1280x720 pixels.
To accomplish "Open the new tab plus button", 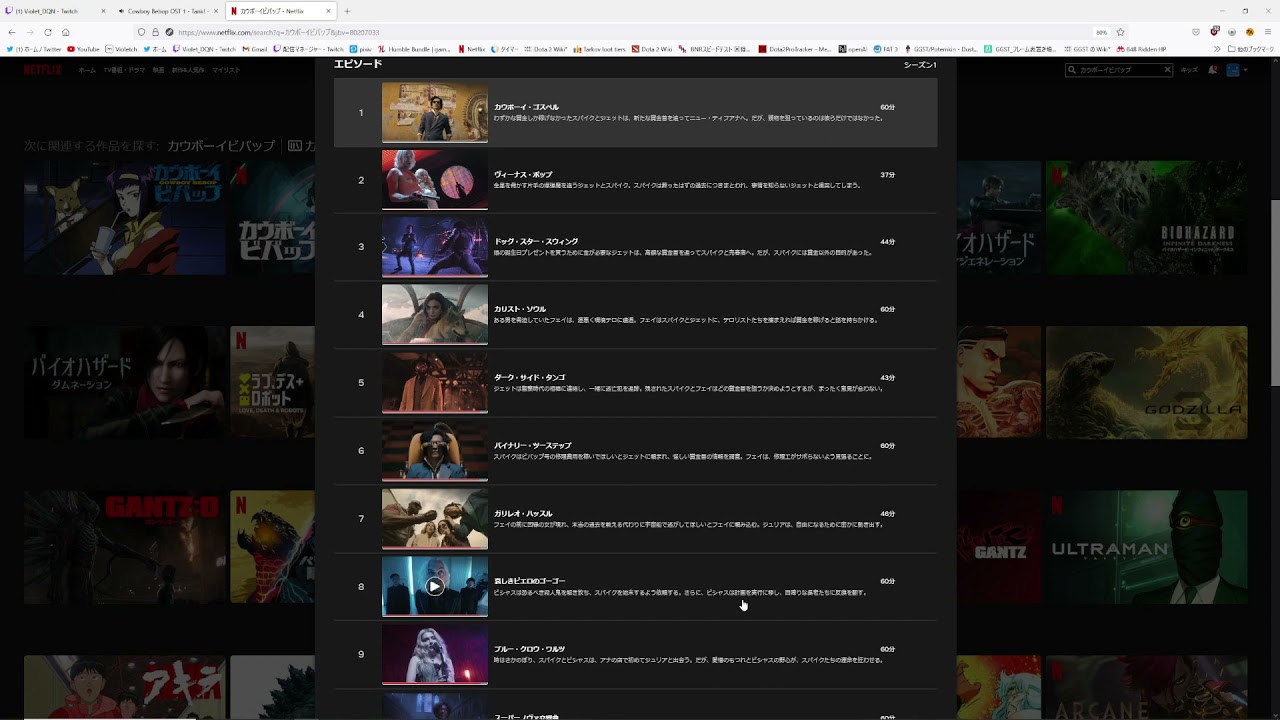I will (x=347, y=11).
